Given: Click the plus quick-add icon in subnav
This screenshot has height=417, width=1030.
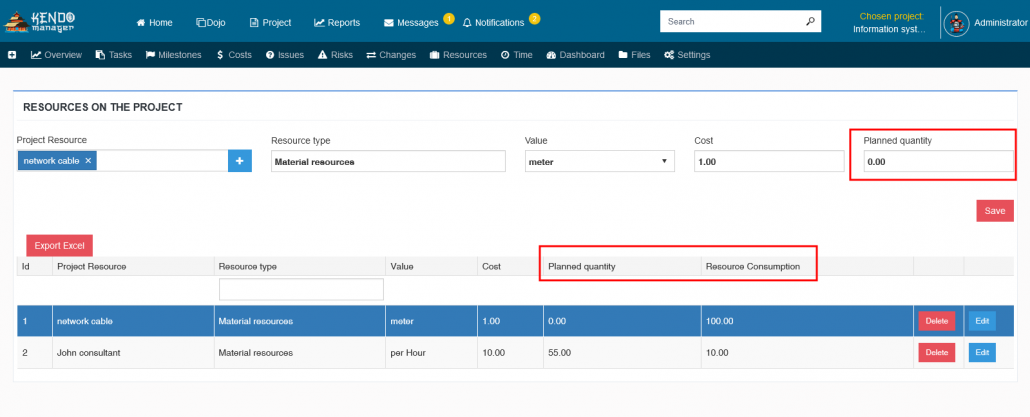Looking at the screenshot, I should tap(12, 55).
